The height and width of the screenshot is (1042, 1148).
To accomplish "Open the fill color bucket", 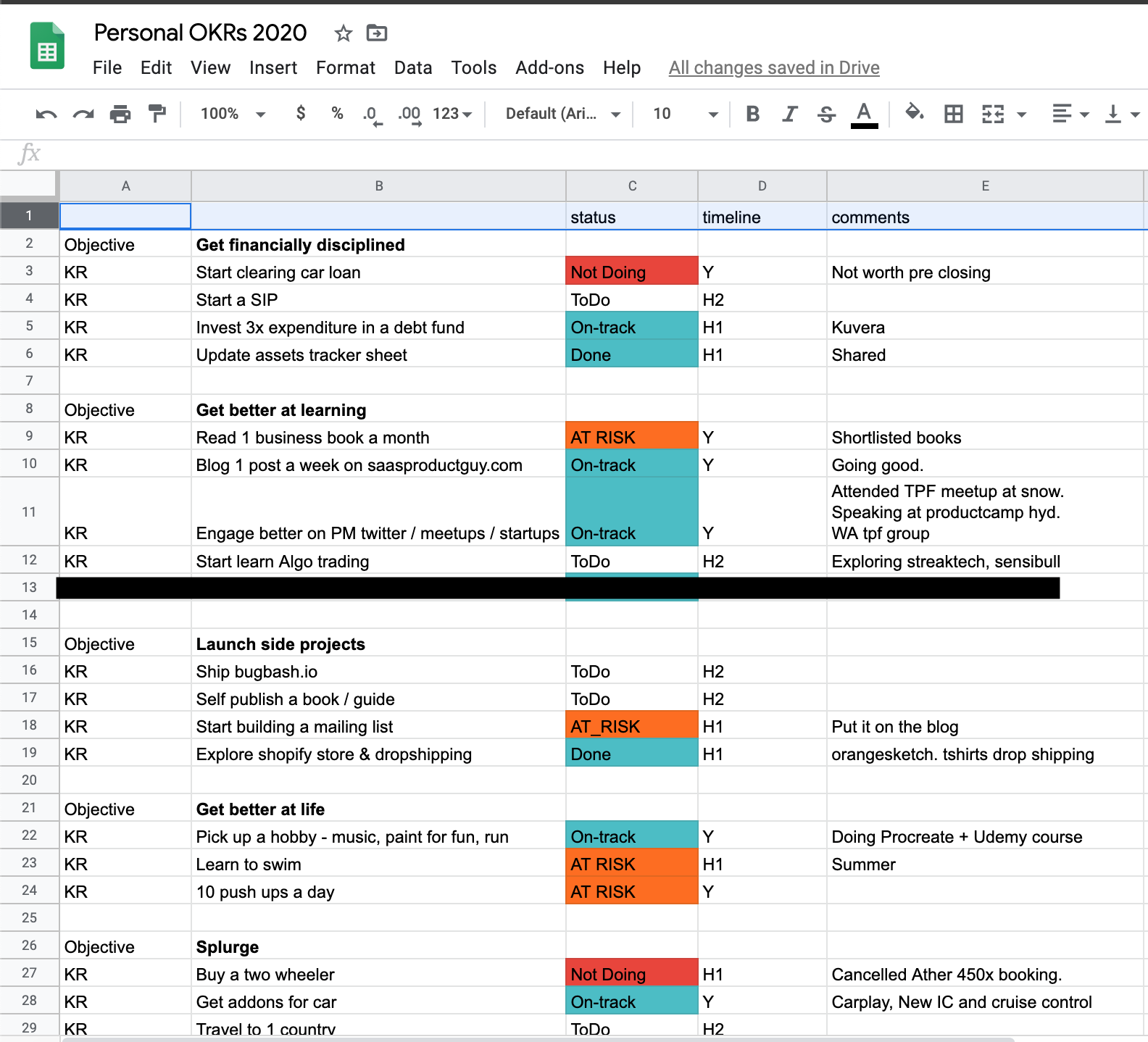I will [915, 112].
